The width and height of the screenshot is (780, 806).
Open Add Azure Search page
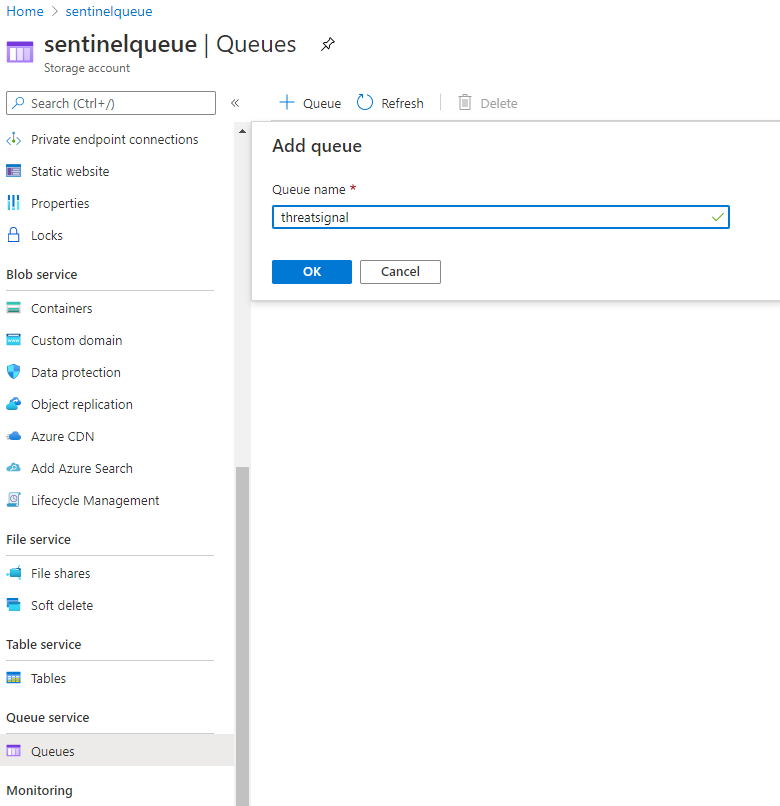coord(82,468)
